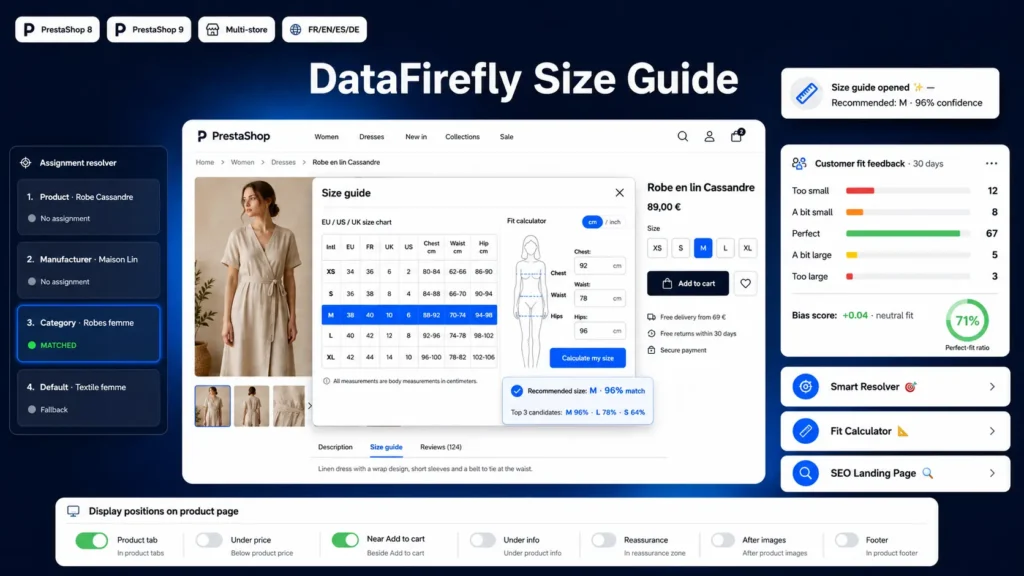This screenshot has width=1024, height=576.
Task: Click the Free returns clock icon
Action: (x=651, y=333)
